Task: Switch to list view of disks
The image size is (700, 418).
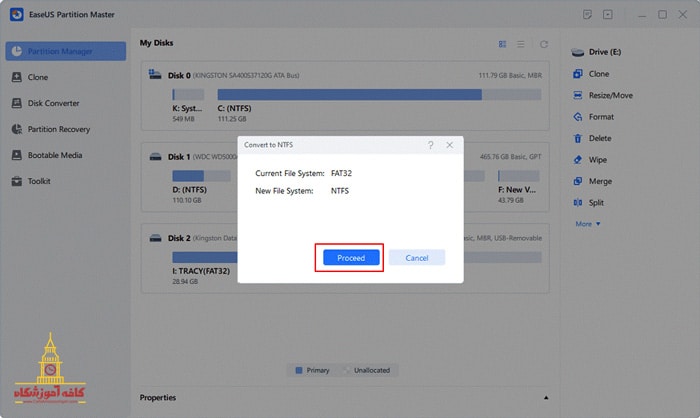Action: tap(521, 44)
